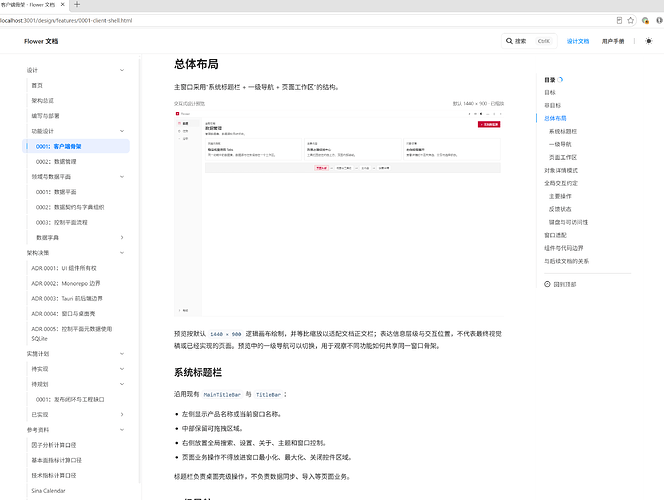Click the browser address bar URL

coord(66,20)
